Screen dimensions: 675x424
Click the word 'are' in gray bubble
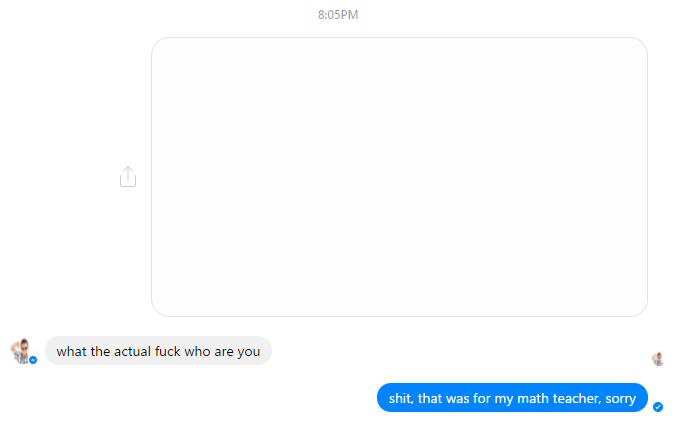(x=224, y=353)
